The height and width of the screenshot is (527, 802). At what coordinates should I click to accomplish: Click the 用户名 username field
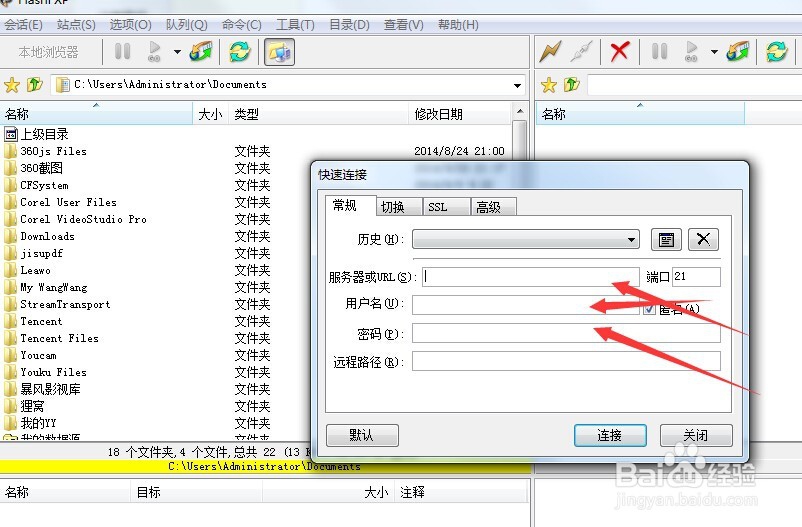526,305
